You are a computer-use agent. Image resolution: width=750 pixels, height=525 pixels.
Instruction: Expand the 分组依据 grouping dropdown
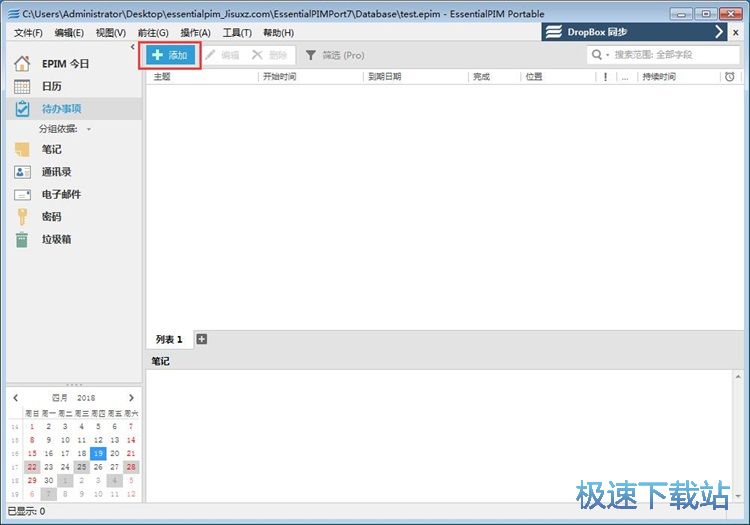tap(88, 129)
